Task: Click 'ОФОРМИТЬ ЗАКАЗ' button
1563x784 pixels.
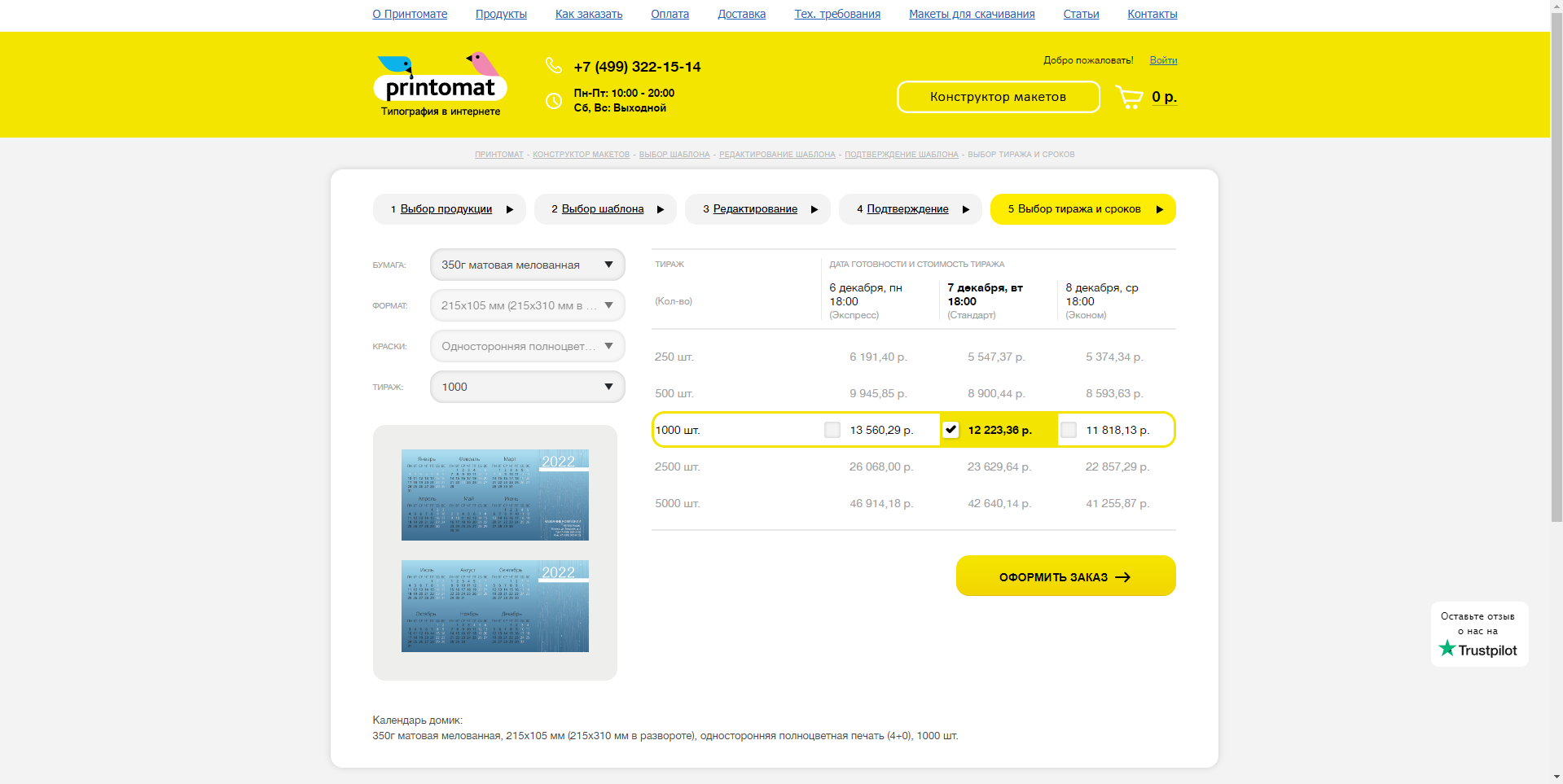Action: click(1065, 576)
